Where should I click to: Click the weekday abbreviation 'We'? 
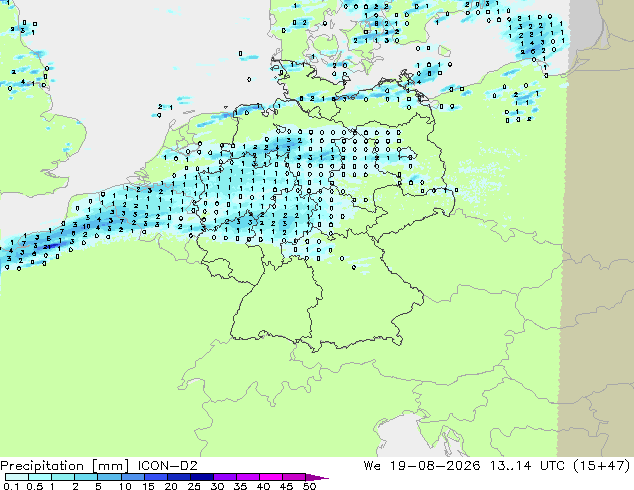pyautogui.click(x=372, y=466)
